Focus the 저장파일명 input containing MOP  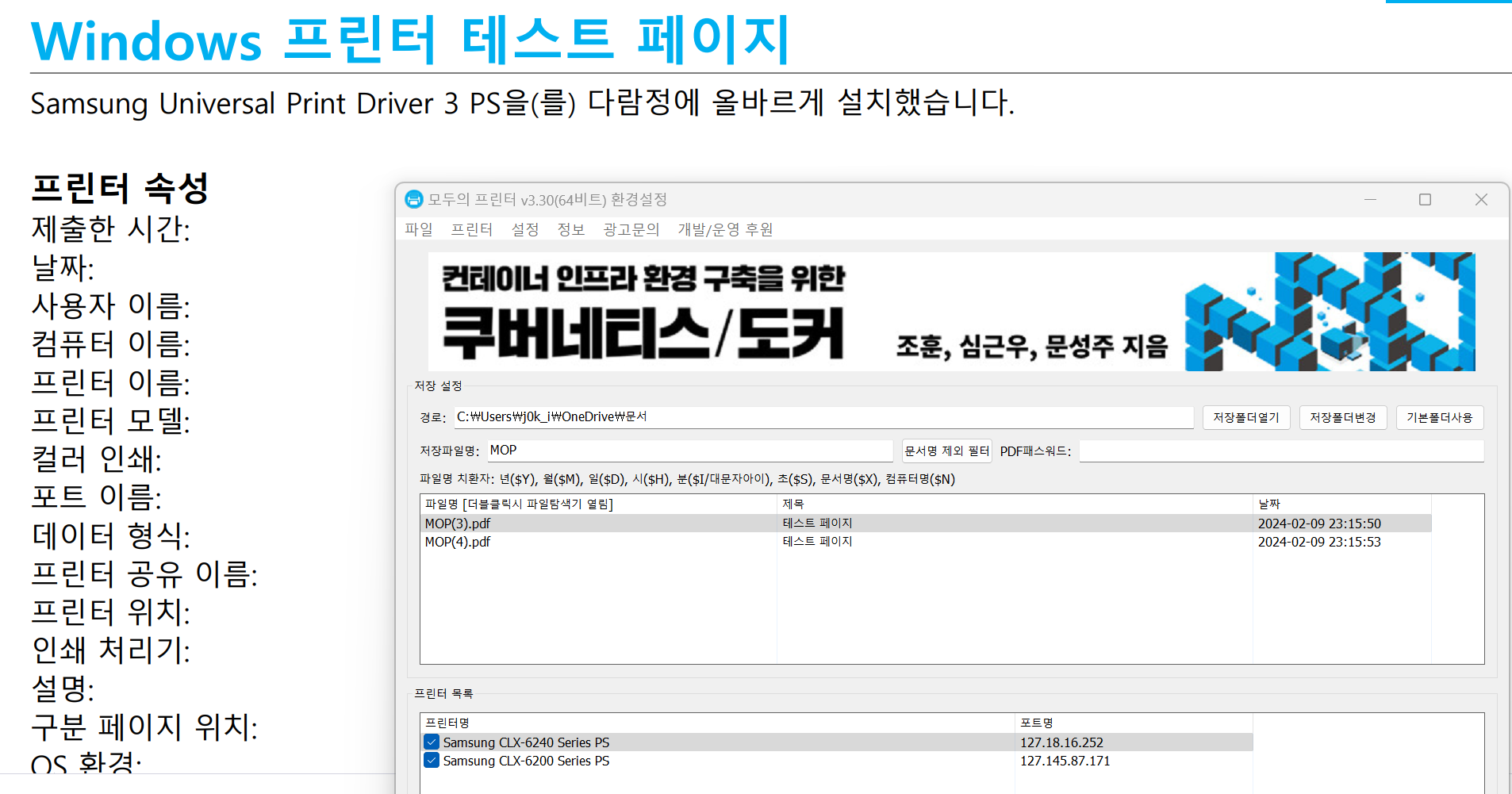[x=690, y=451]
